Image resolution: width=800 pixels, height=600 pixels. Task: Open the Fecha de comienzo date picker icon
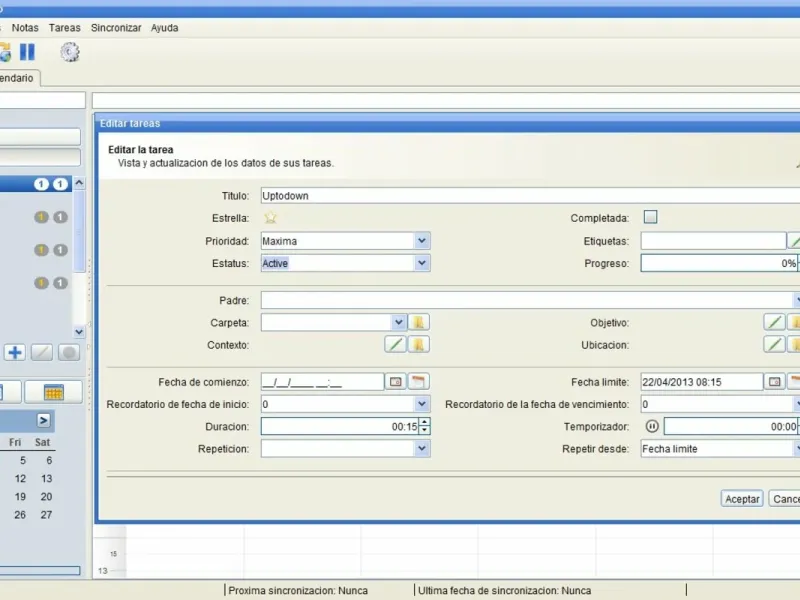click(x=396, y=382)
